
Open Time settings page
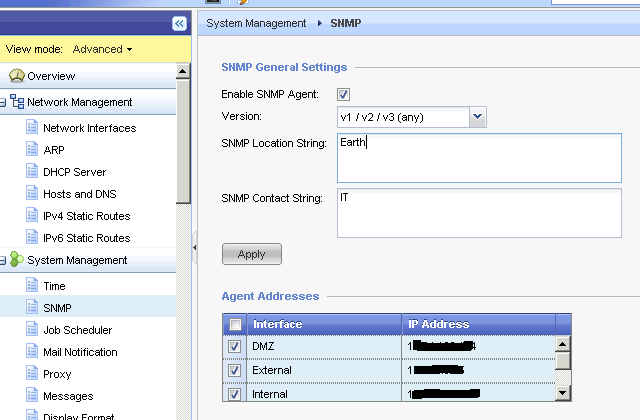pos(54,286)
